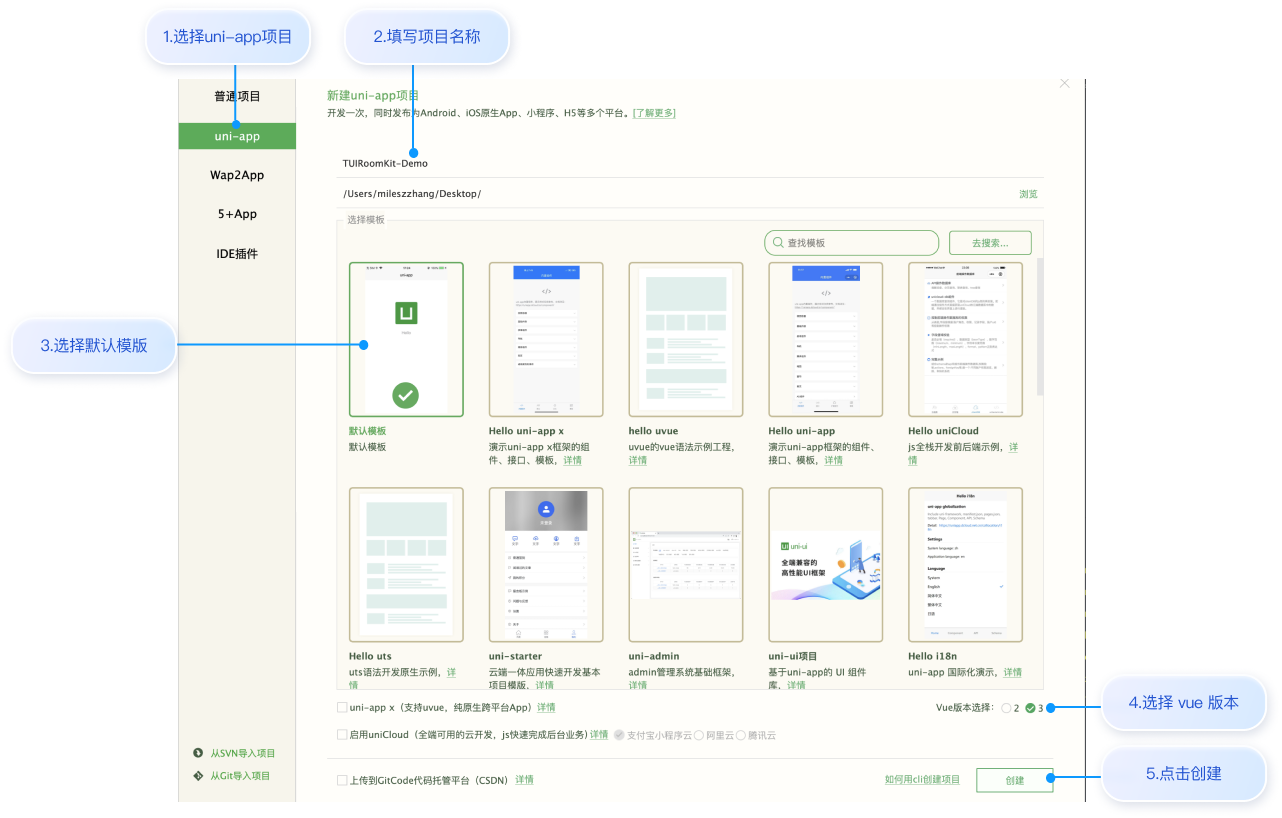Select the 默认模板 template thumbnail
The width and height of the screenshot is (1282, 818).
click(x=406, y=339)
